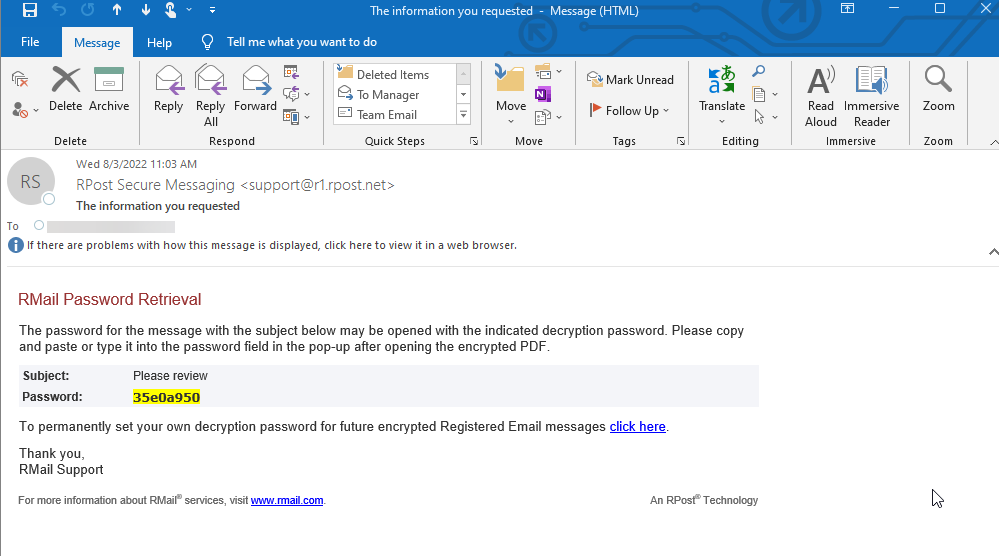
Task: Start Read Aloud
Action: pos(821,96)
